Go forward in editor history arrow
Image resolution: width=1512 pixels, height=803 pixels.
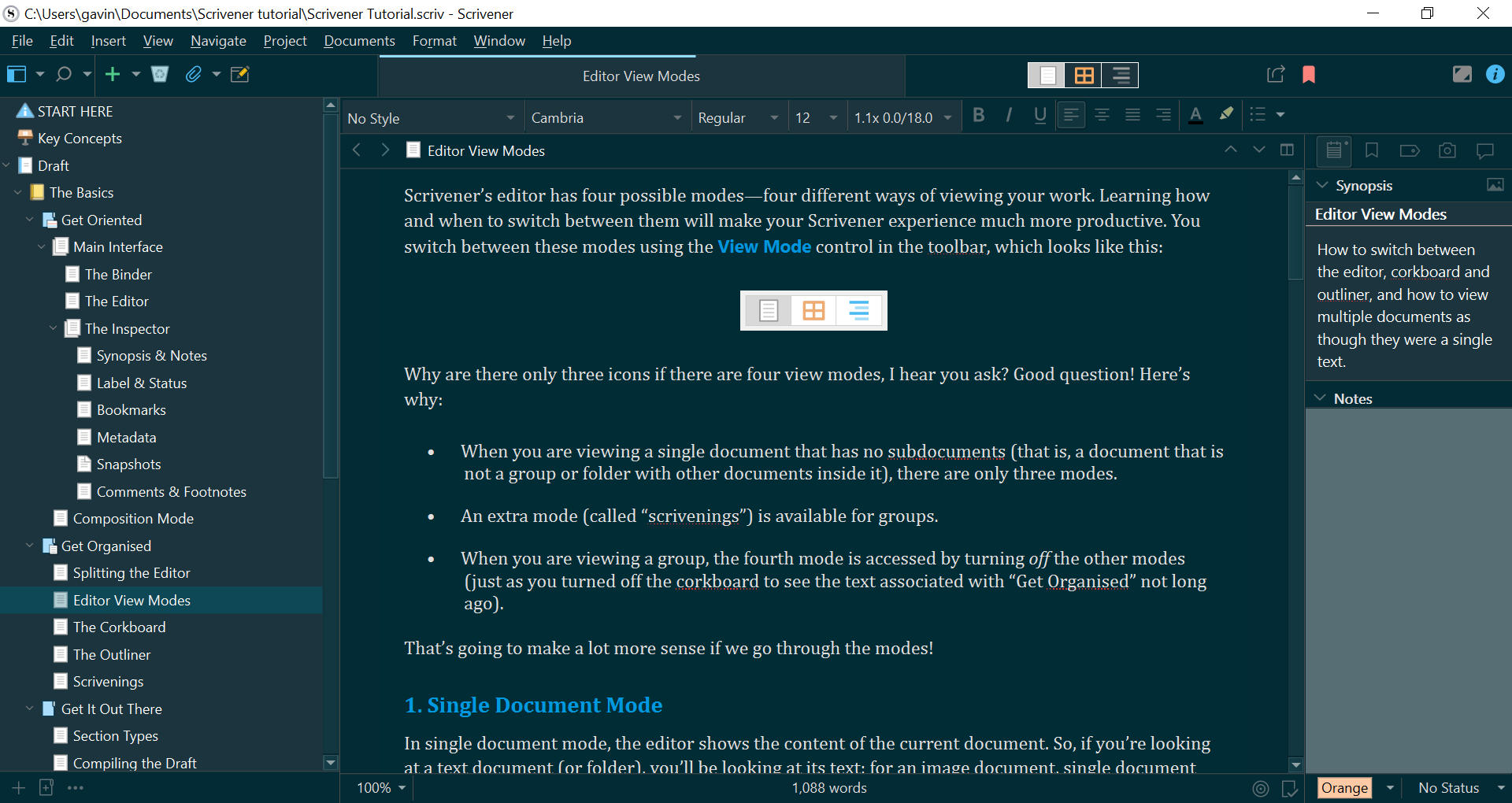(385, 150)
